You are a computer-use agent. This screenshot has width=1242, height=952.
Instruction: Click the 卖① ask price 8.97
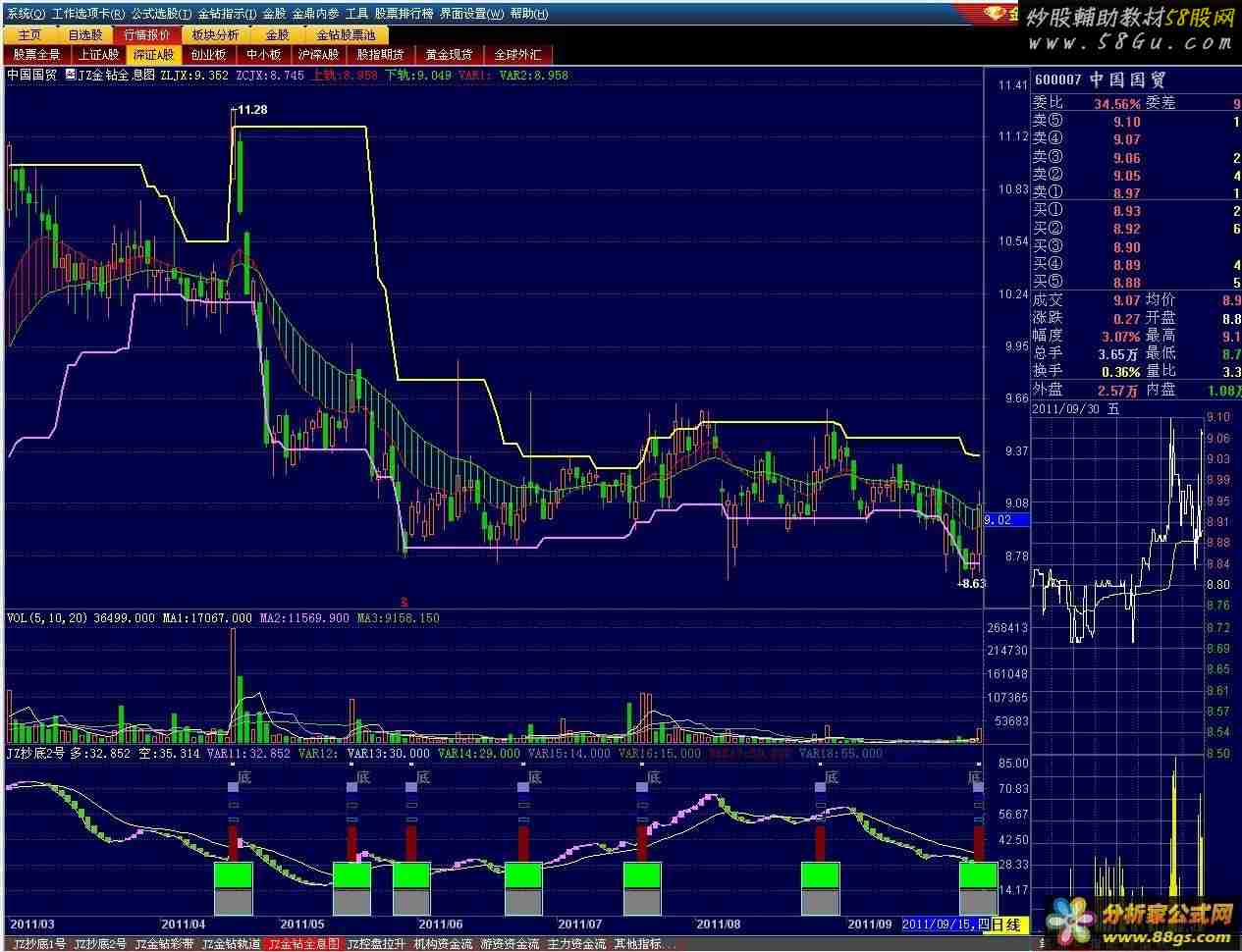(x=1127, y=193)
